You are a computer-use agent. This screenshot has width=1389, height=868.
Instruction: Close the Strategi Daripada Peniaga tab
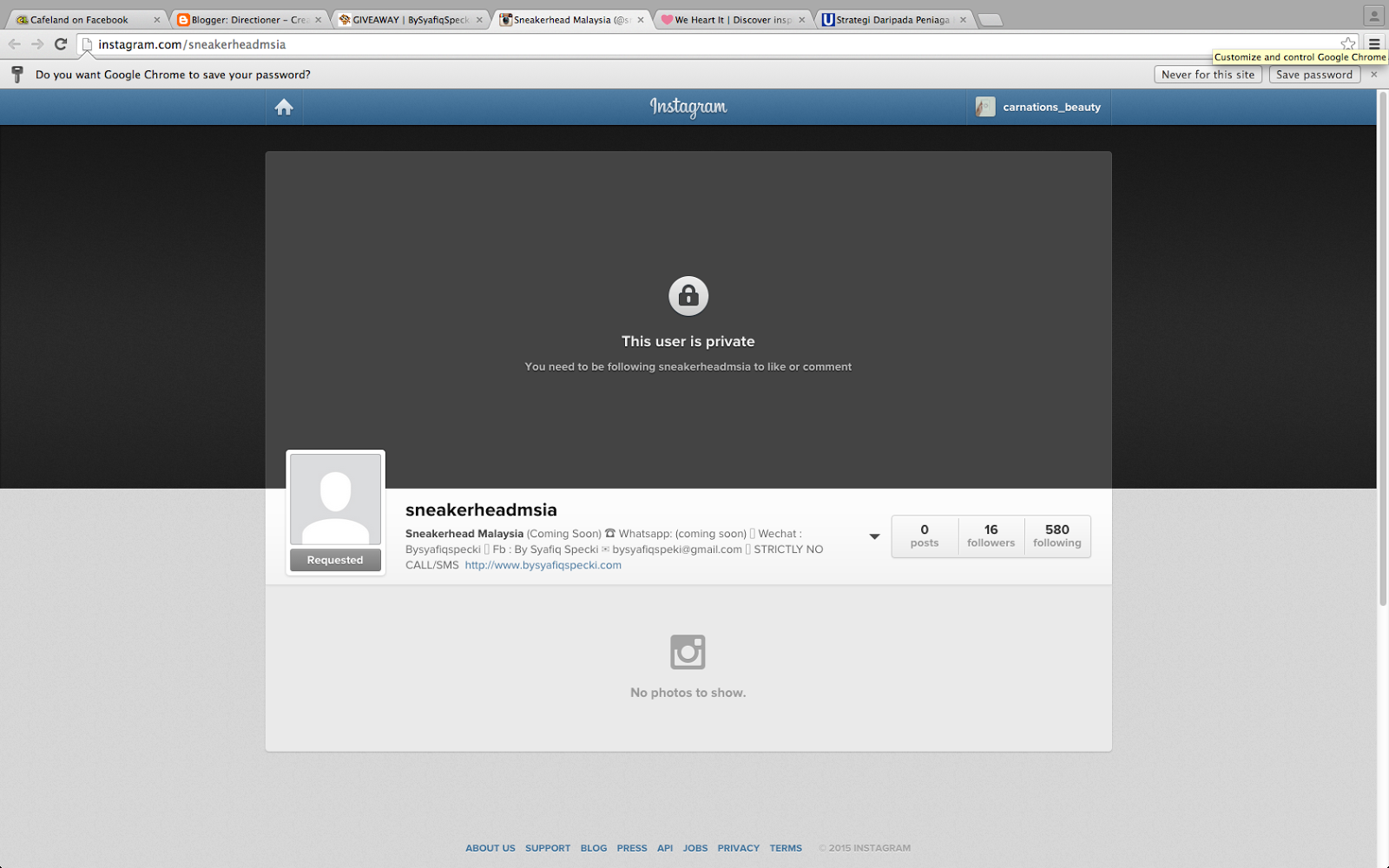[x=963, y=20]
